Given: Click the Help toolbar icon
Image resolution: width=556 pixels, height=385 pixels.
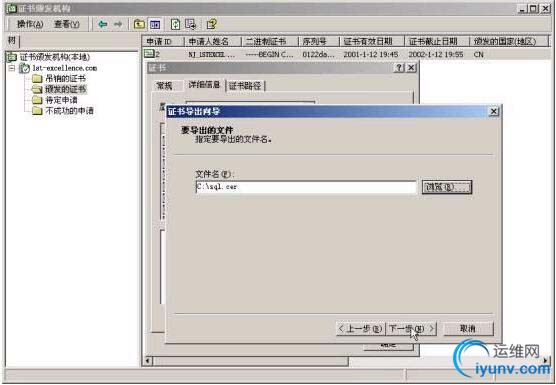Looking at the screenshot, I should pos(212,24).
